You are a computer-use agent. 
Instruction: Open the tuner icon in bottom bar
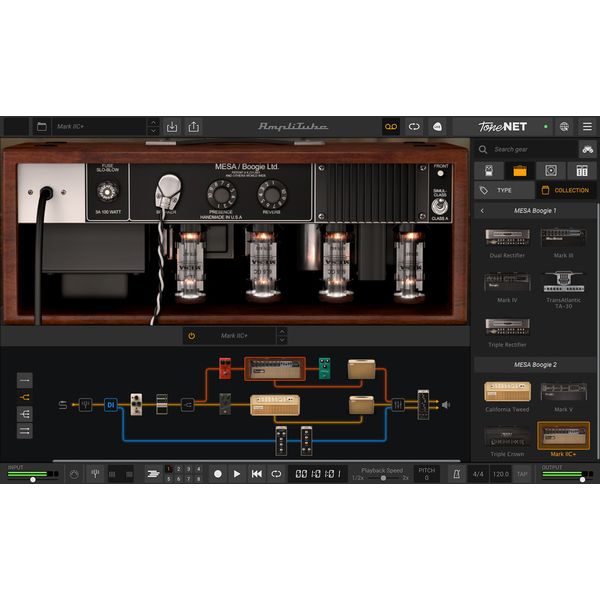click(95, 474)
